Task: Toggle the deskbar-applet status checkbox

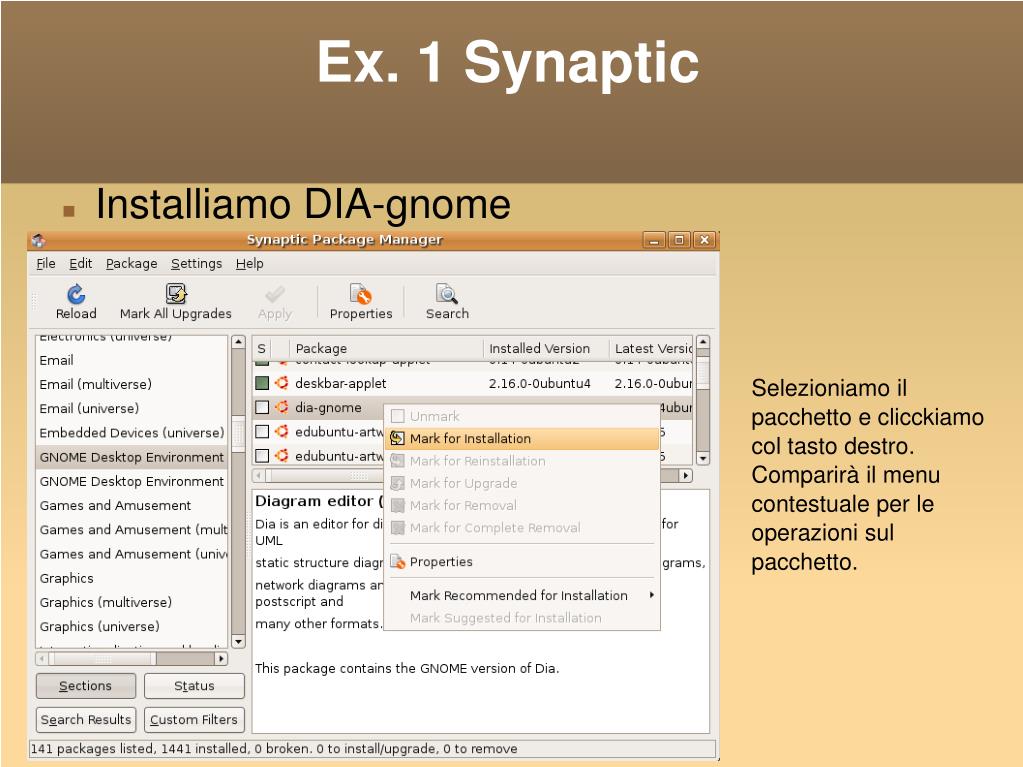Action: click(x=262, y=383)
